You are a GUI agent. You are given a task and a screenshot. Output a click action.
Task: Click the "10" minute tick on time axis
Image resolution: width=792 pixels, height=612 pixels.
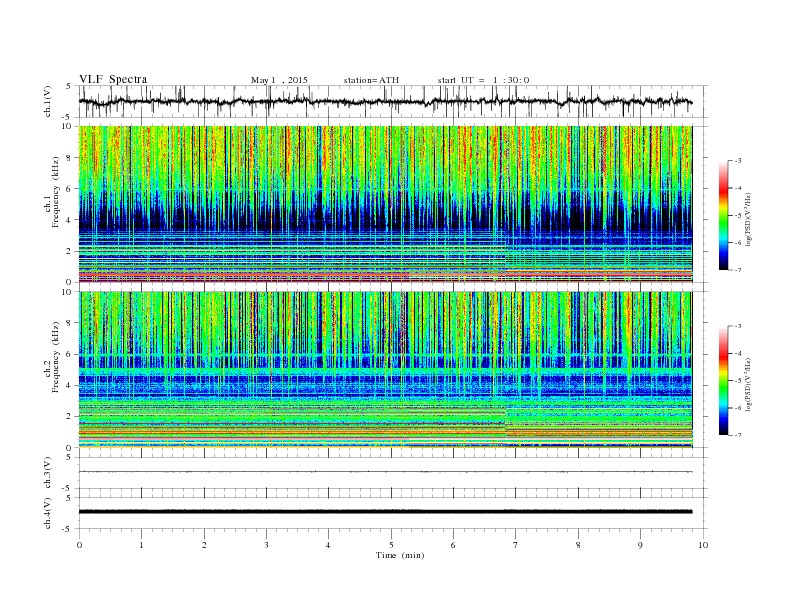tap(703, 545)
